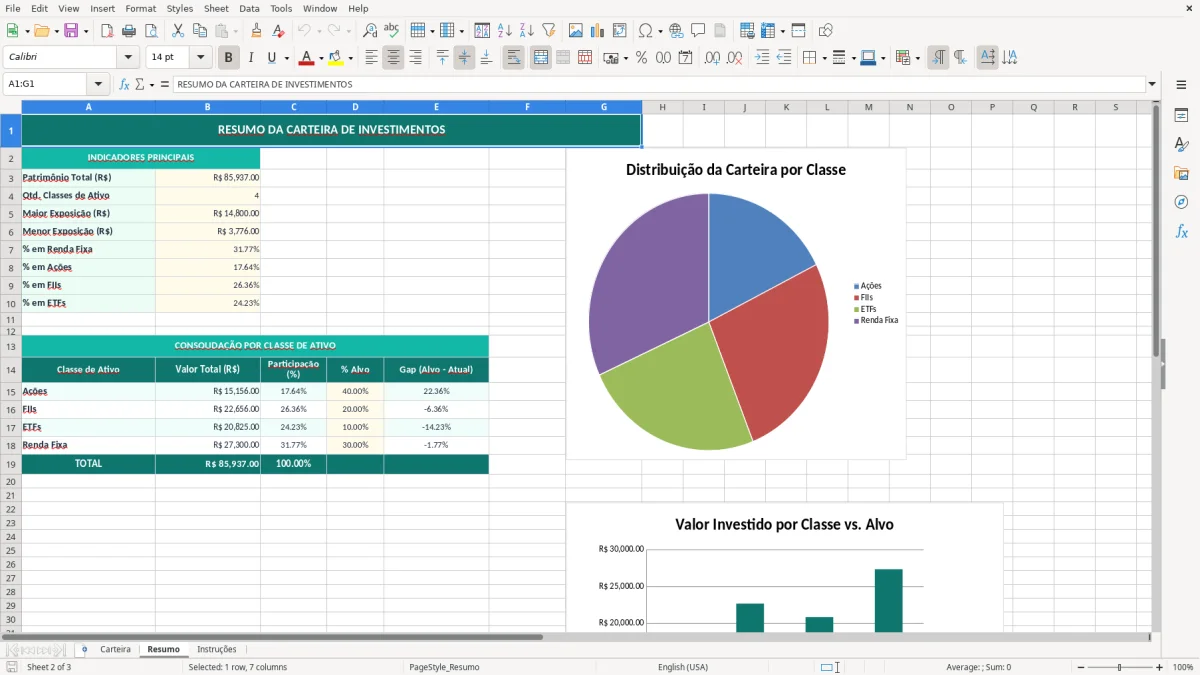The width and height of the screenshot is (1200, 675).
Task: Insert image from toolbar
Action: pyautogui.click(x=576, y=31)
